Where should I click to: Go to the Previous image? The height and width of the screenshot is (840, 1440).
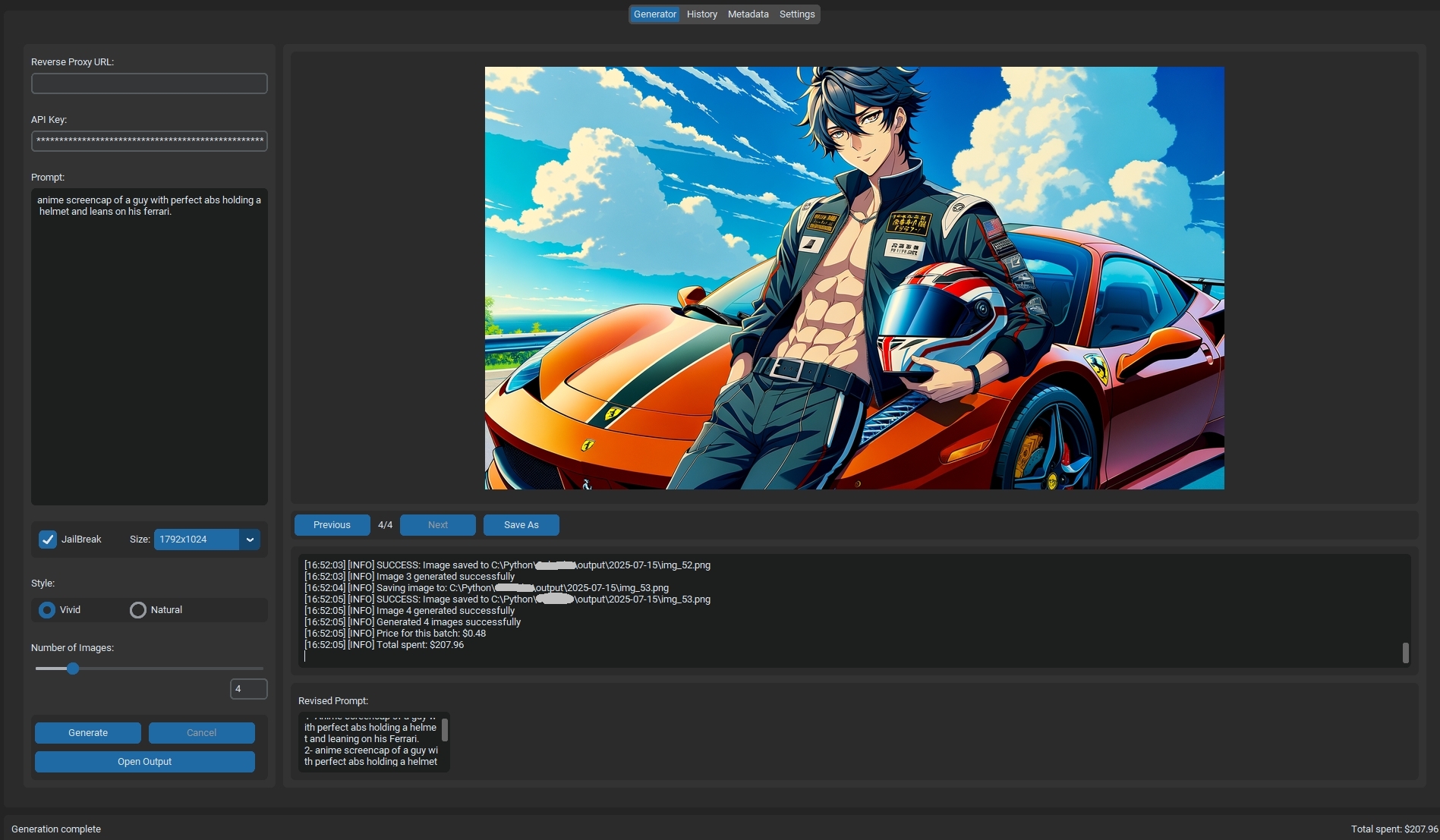(332, 525)
